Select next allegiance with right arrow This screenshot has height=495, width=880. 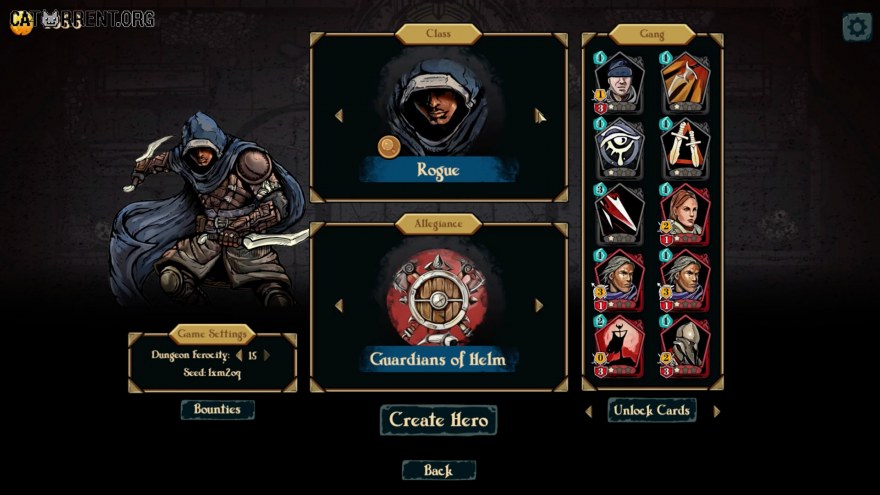point(539,305)
